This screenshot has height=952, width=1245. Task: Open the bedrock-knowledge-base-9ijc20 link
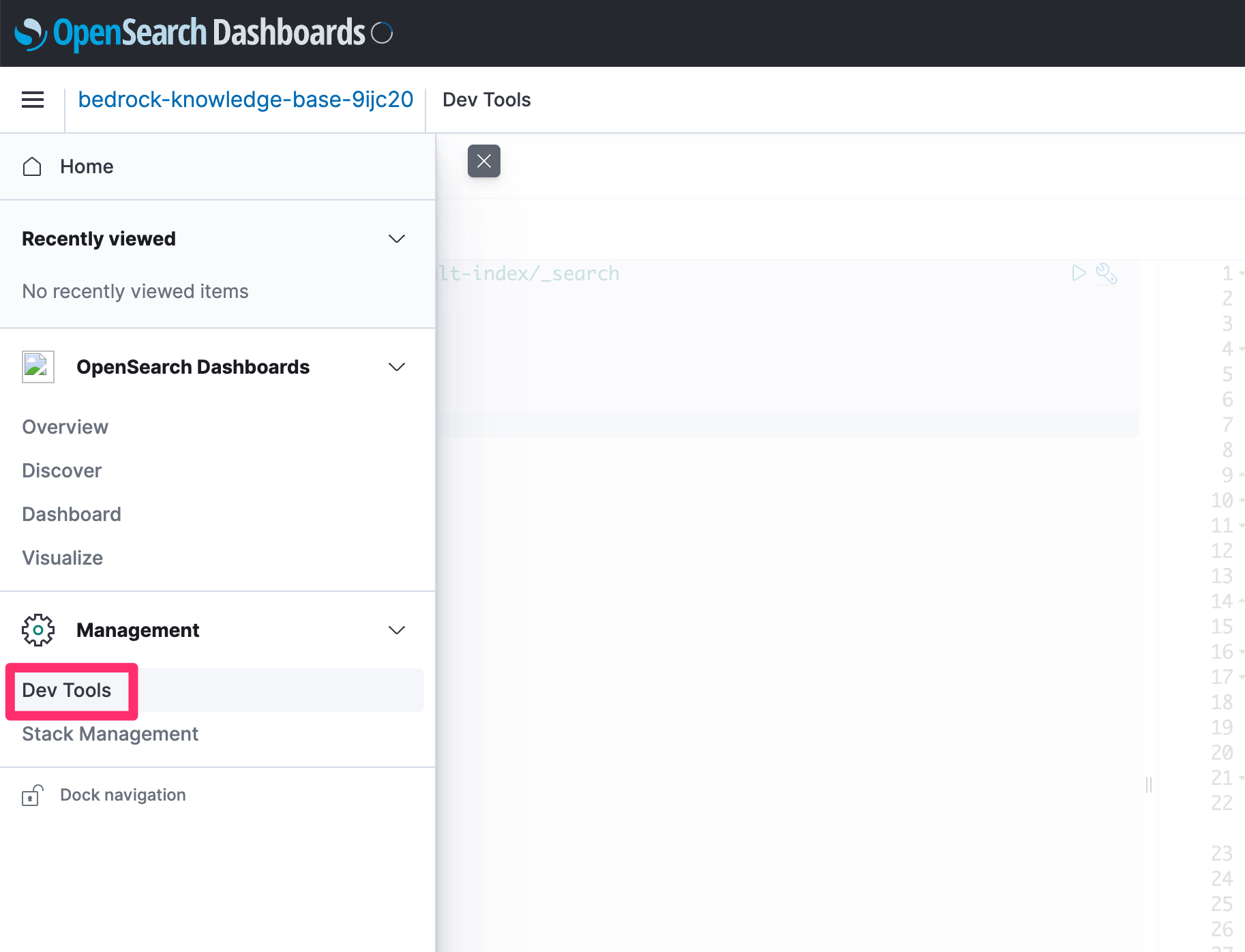pos(245,100)
